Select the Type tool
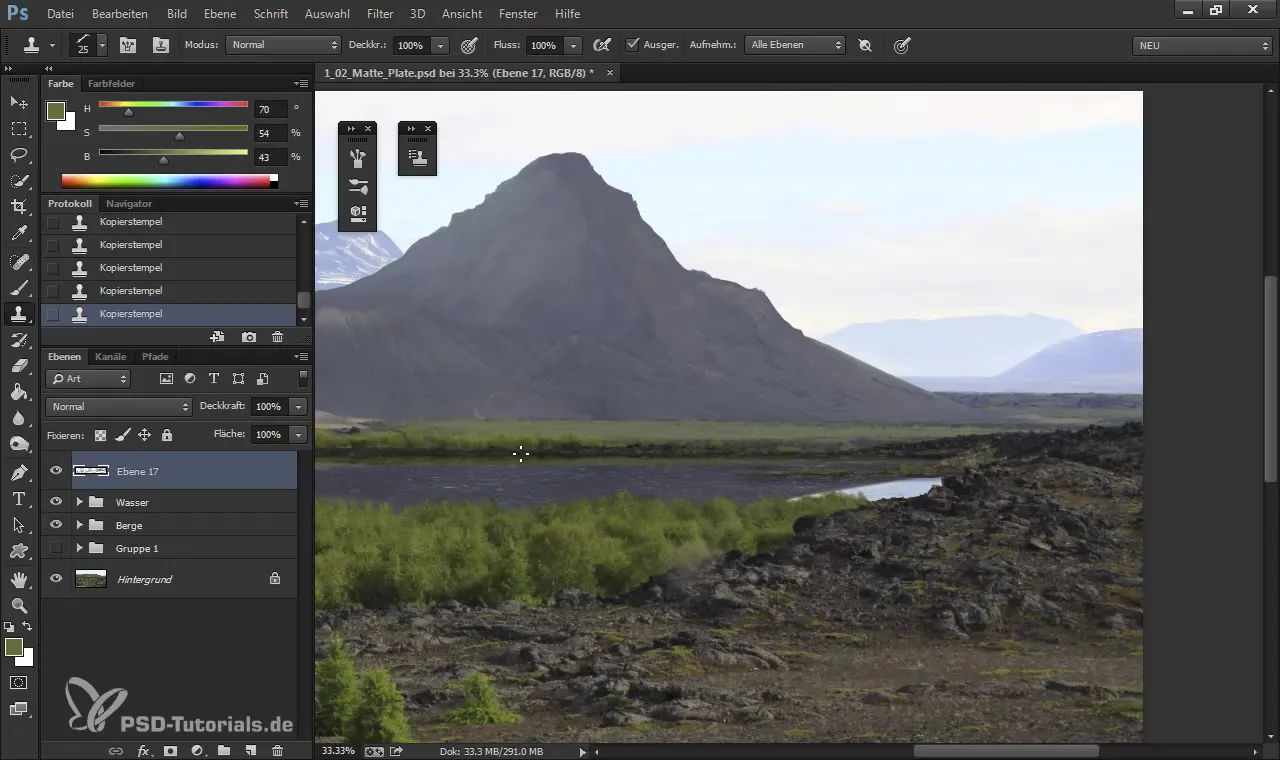The height and width of the screenshot is (760, 1280). coord(19,499)
